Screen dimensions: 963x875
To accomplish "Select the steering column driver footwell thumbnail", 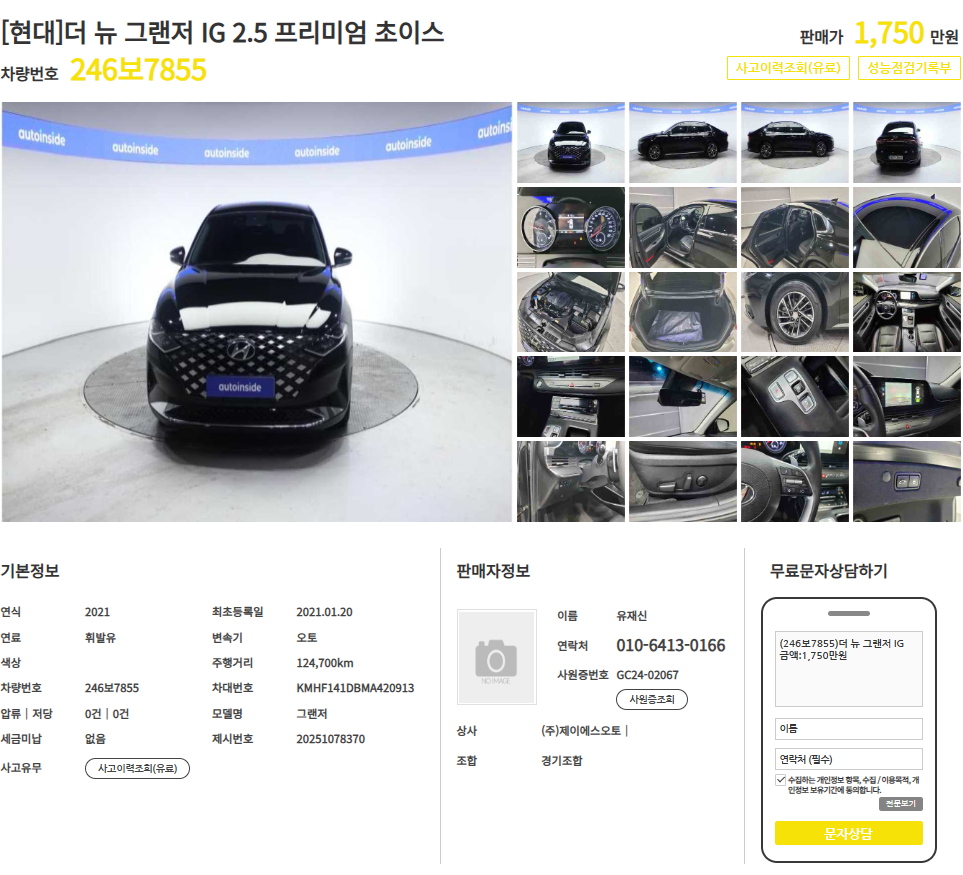I will (571, 481).
